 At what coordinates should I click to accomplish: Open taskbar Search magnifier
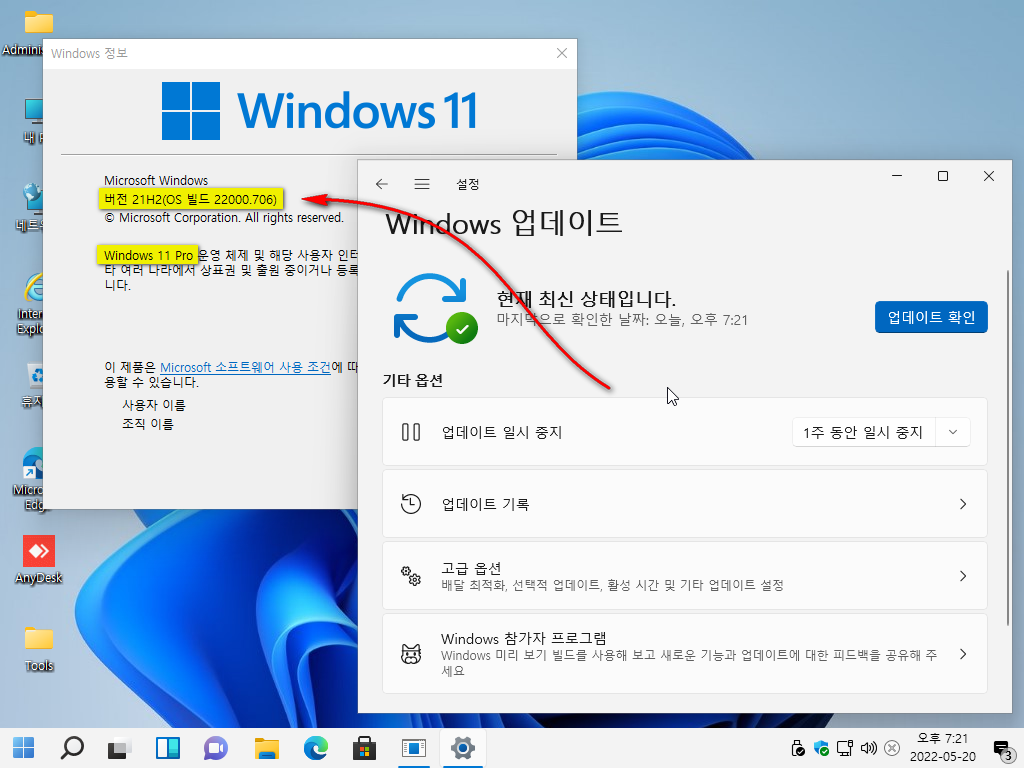(x=72, y=748)
